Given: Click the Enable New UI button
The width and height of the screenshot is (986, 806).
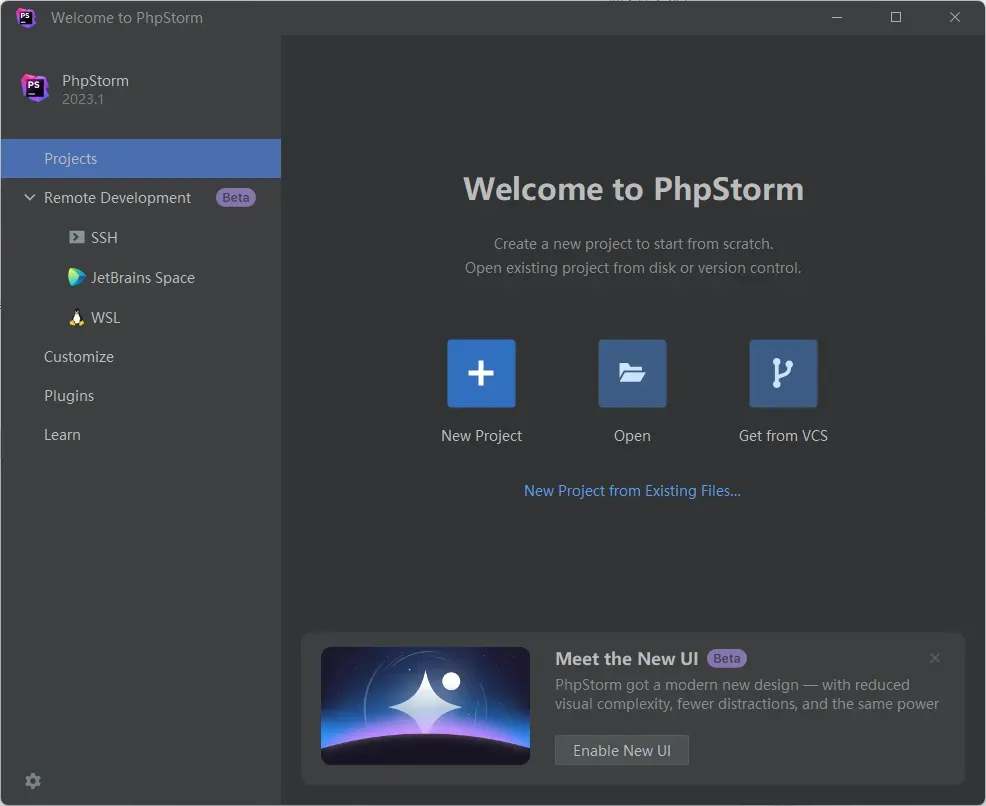Looking at the screenshot, I should tap(621, 750).
